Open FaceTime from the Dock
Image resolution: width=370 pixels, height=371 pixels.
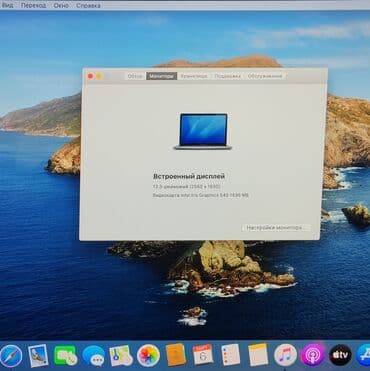tap(65, 356)
